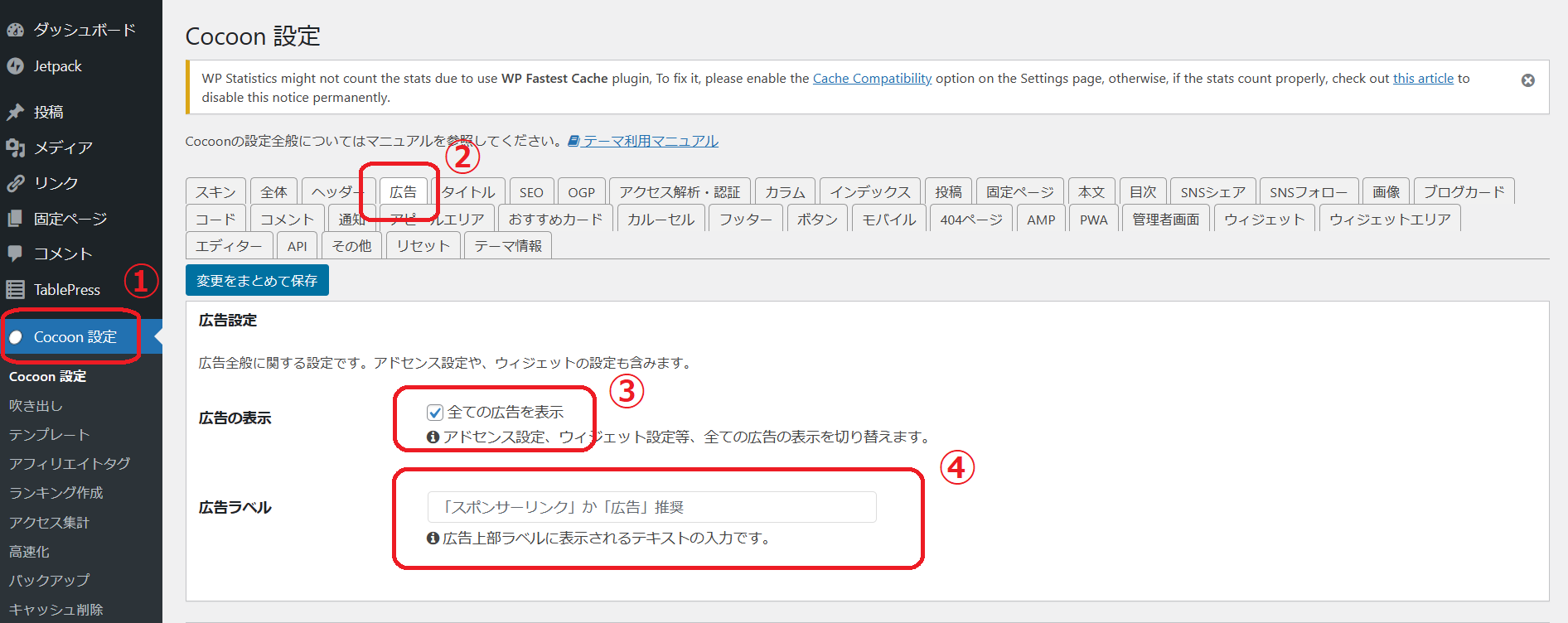This screenshot has width=1568, height=623.
Task: Open the エディター tab
Action: (229, 246)
